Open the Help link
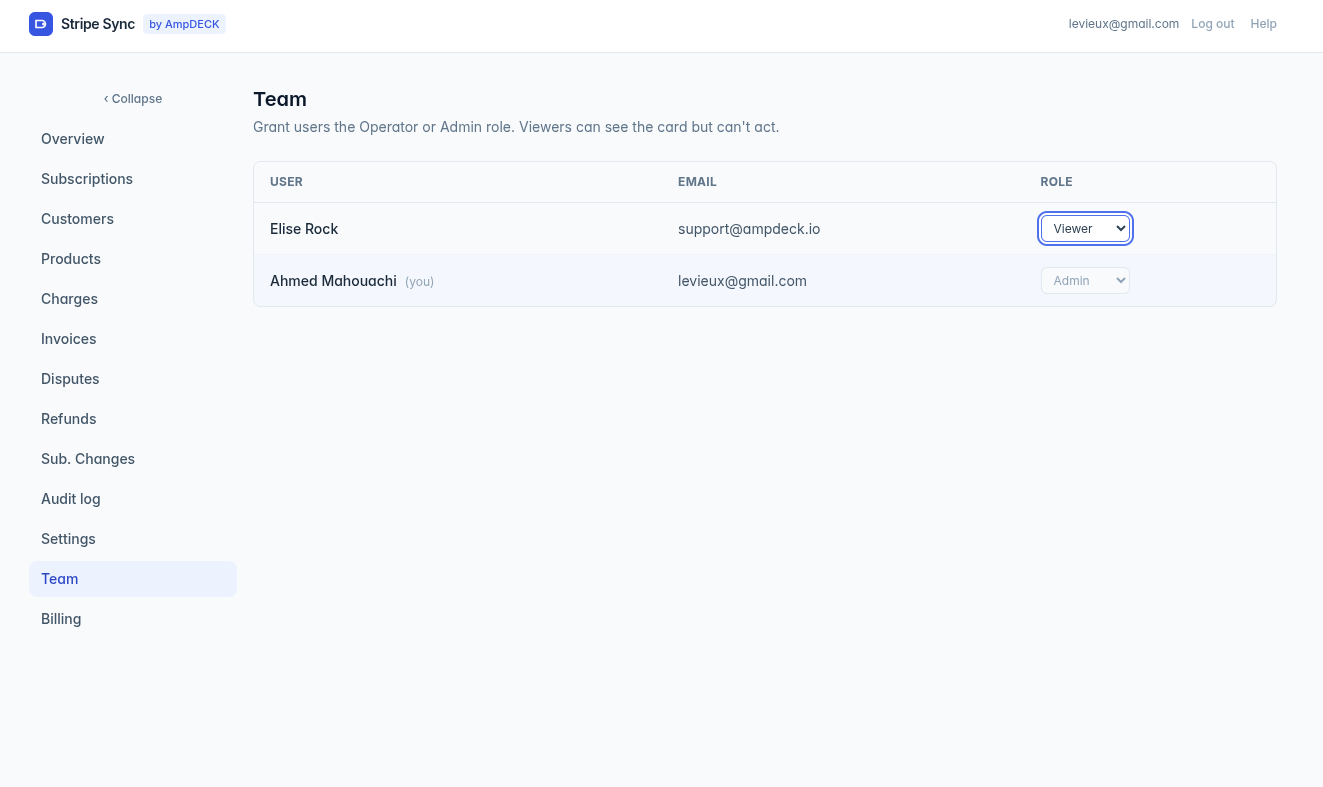 (1263, 24)
